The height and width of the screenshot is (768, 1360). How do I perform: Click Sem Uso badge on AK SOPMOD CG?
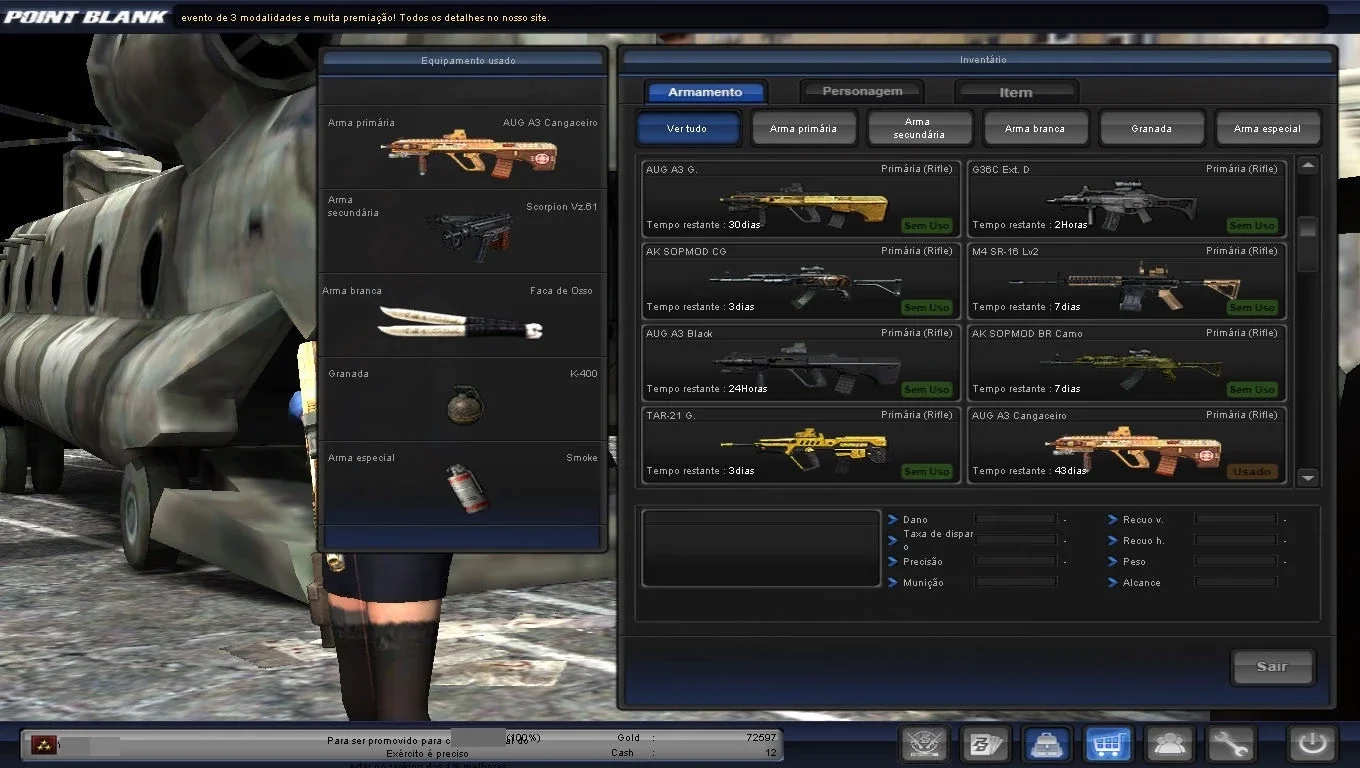click(x=927, y=308)
